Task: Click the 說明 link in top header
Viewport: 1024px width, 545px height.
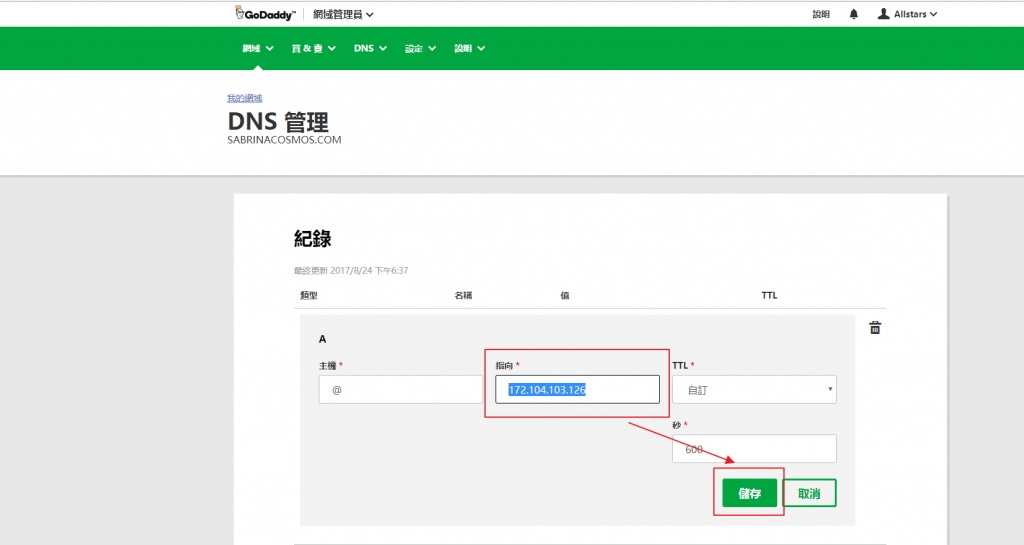Action: [821, 14]
